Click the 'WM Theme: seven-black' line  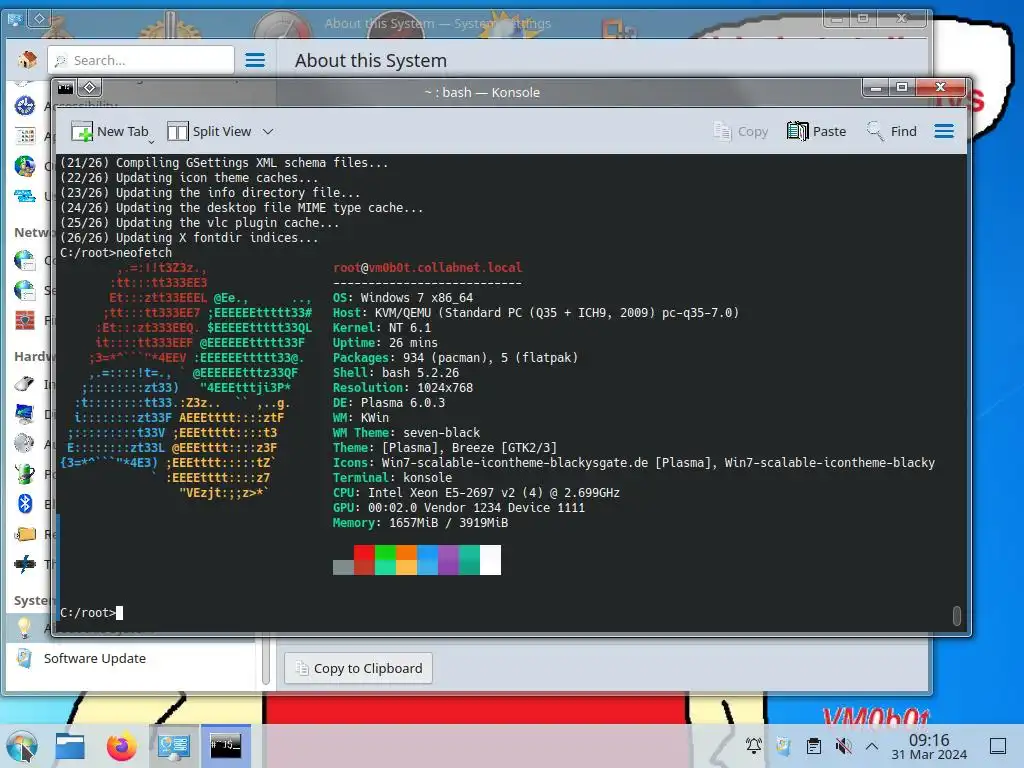click(406, 433)
